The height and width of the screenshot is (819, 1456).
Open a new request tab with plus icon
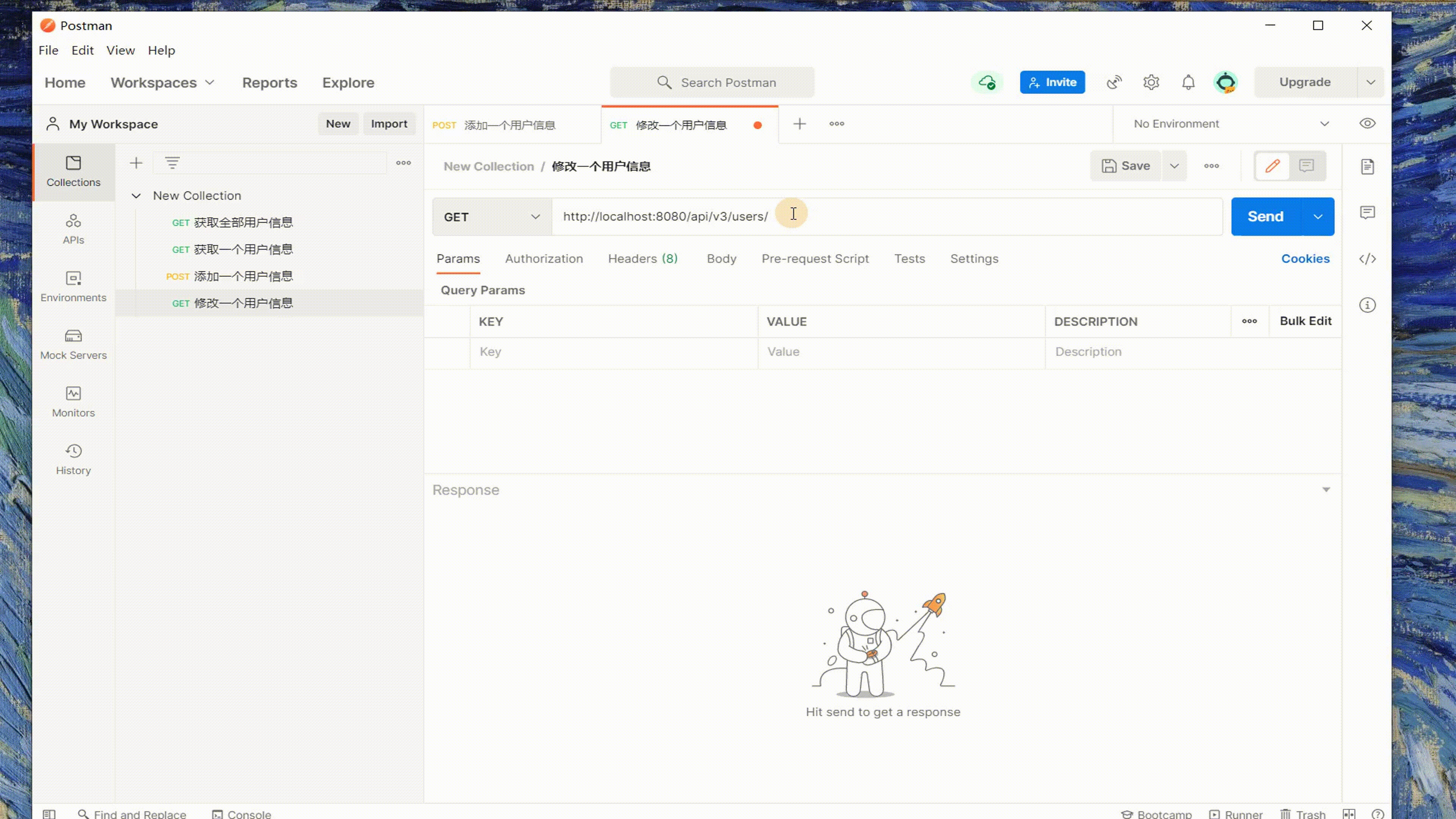(800, 124)
